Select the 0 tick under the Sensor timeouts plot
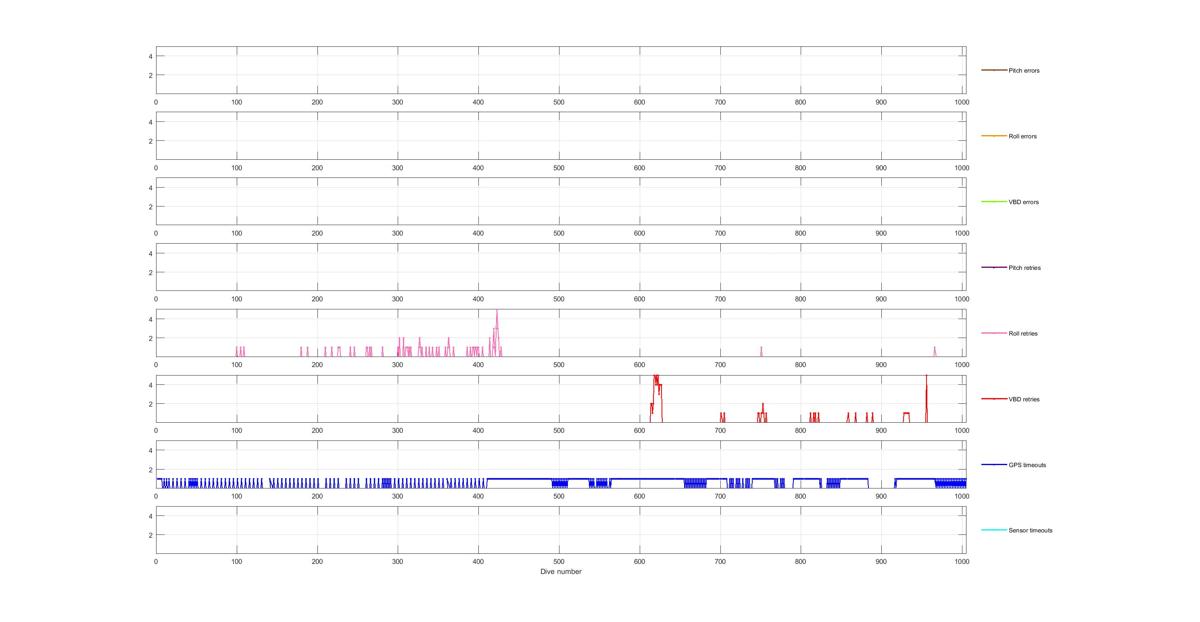 click(156, 562)
